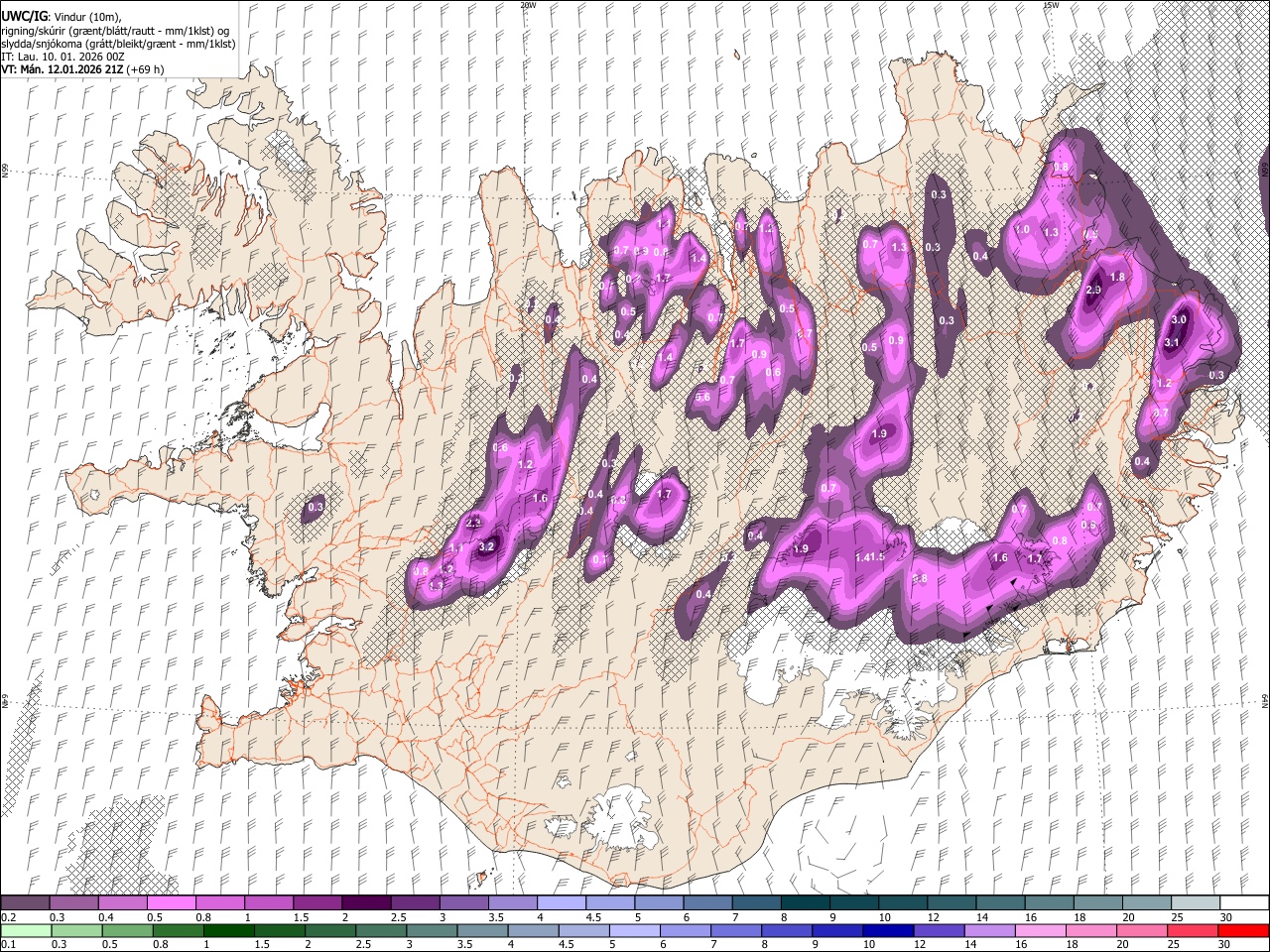1270x952 pixels.
Task: Click the 2.3 precipitation value on the map
Action: 473,523
